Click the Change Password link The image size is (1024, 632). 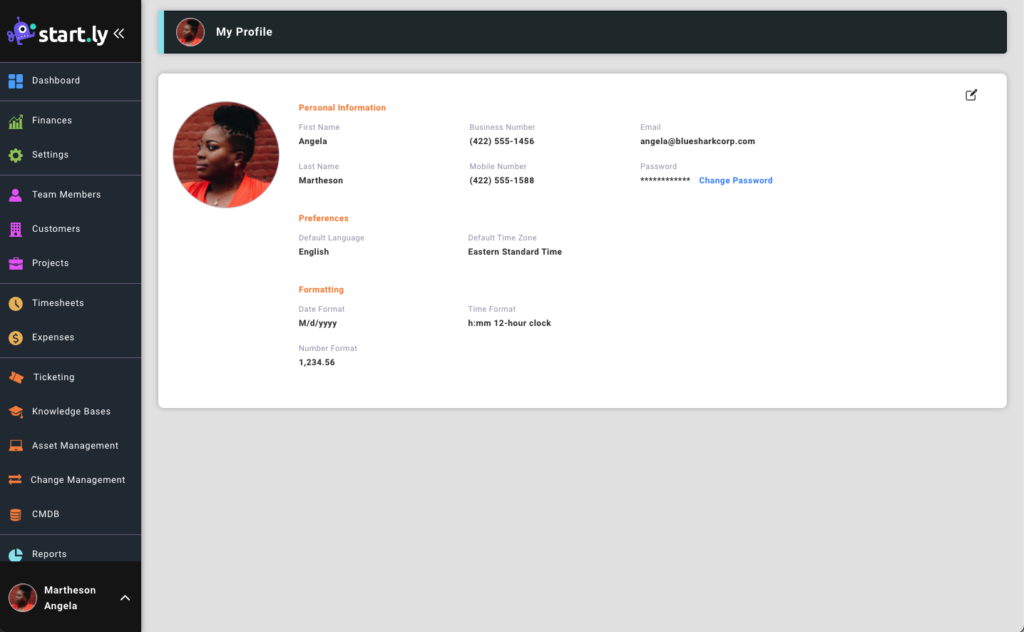tap(735, 180)
